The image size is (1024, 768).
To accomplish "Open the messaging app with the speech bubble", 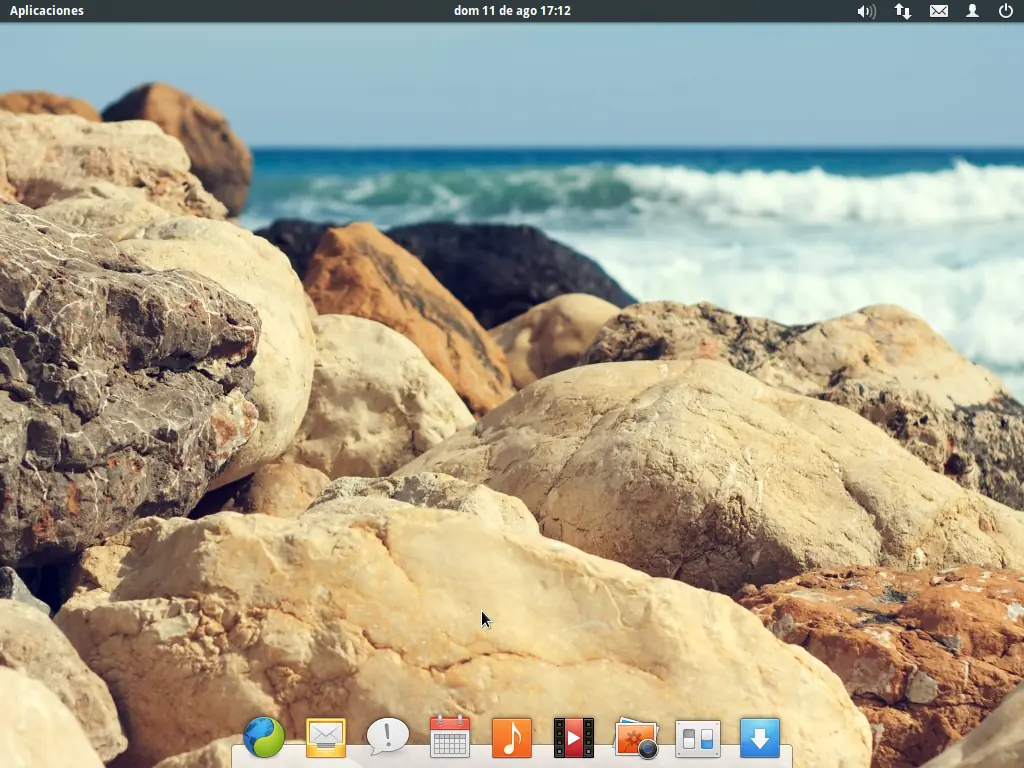I will [387, 737].
